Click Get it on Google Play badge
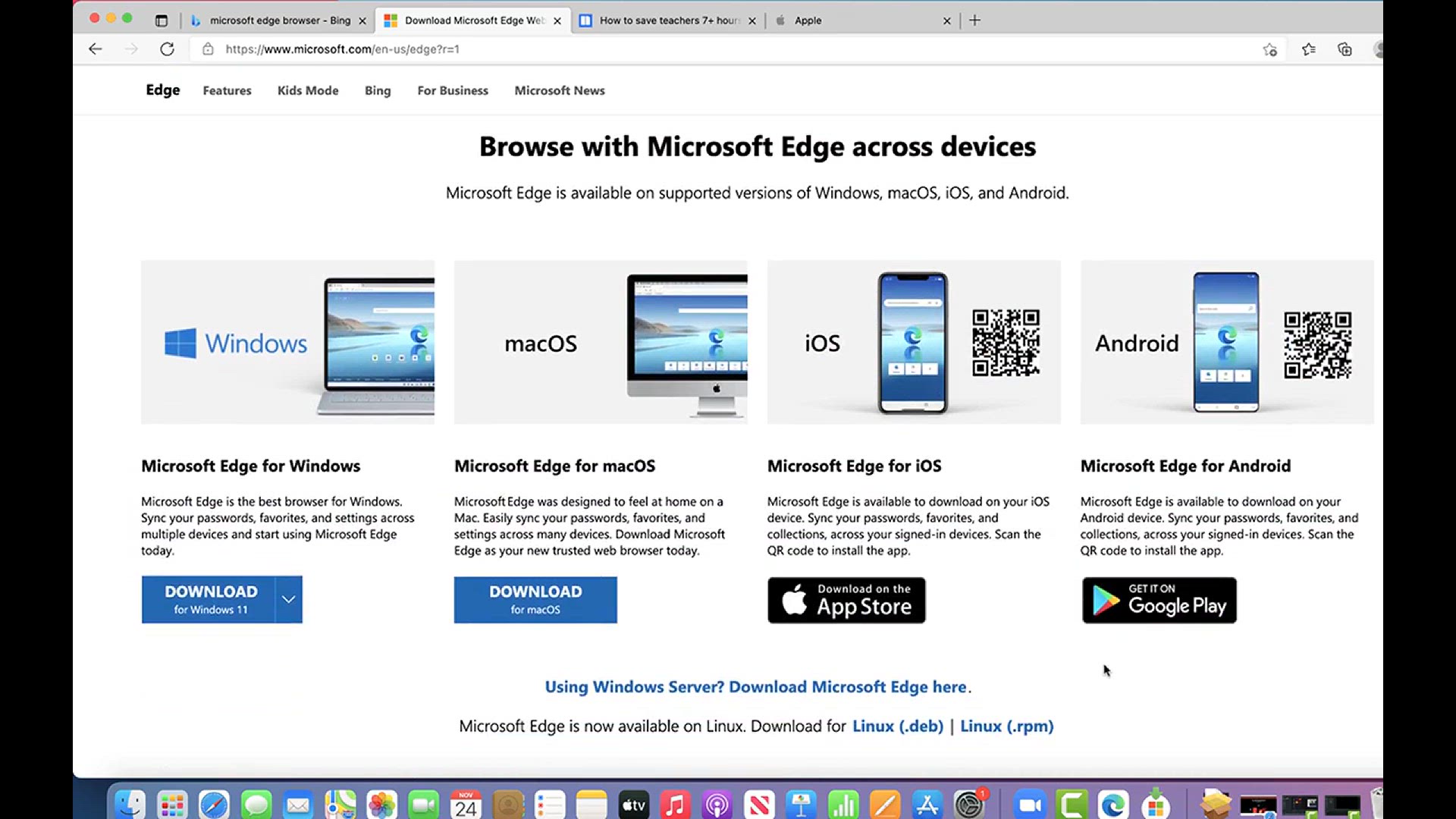 coord(1159,600)
